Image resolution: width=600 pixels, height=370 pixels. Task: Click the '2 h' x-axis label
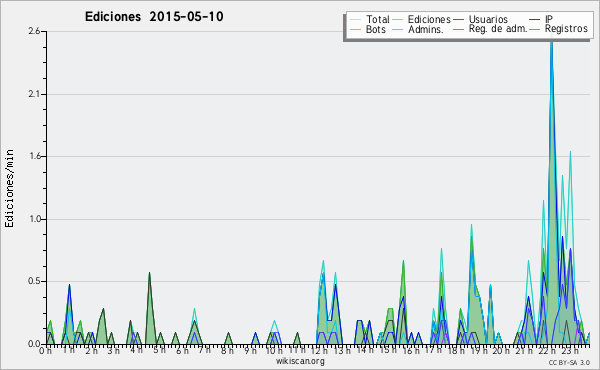pyautogui.click(x=91, y=350)
